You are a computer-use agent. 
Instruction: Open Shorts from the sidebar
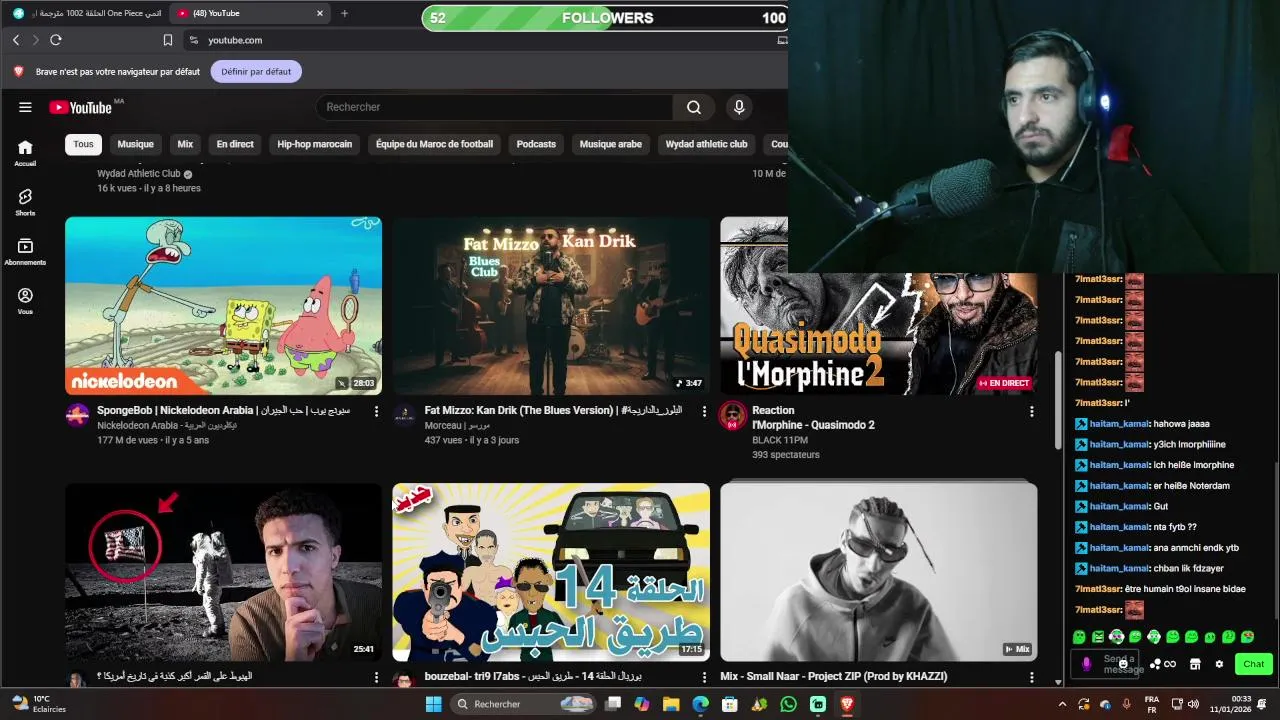[x=25, y=202]
